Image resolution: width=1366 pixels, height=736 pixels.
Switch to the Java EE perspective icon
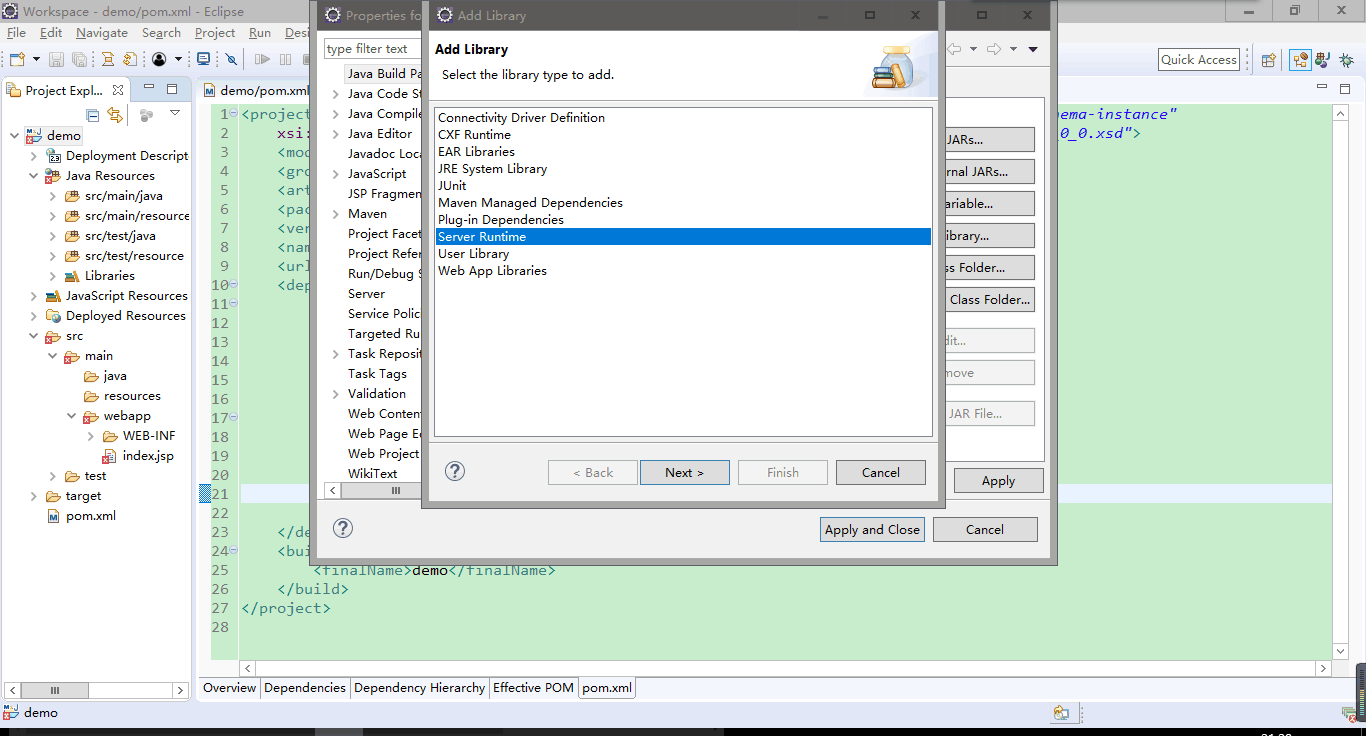click(1299, 60)
